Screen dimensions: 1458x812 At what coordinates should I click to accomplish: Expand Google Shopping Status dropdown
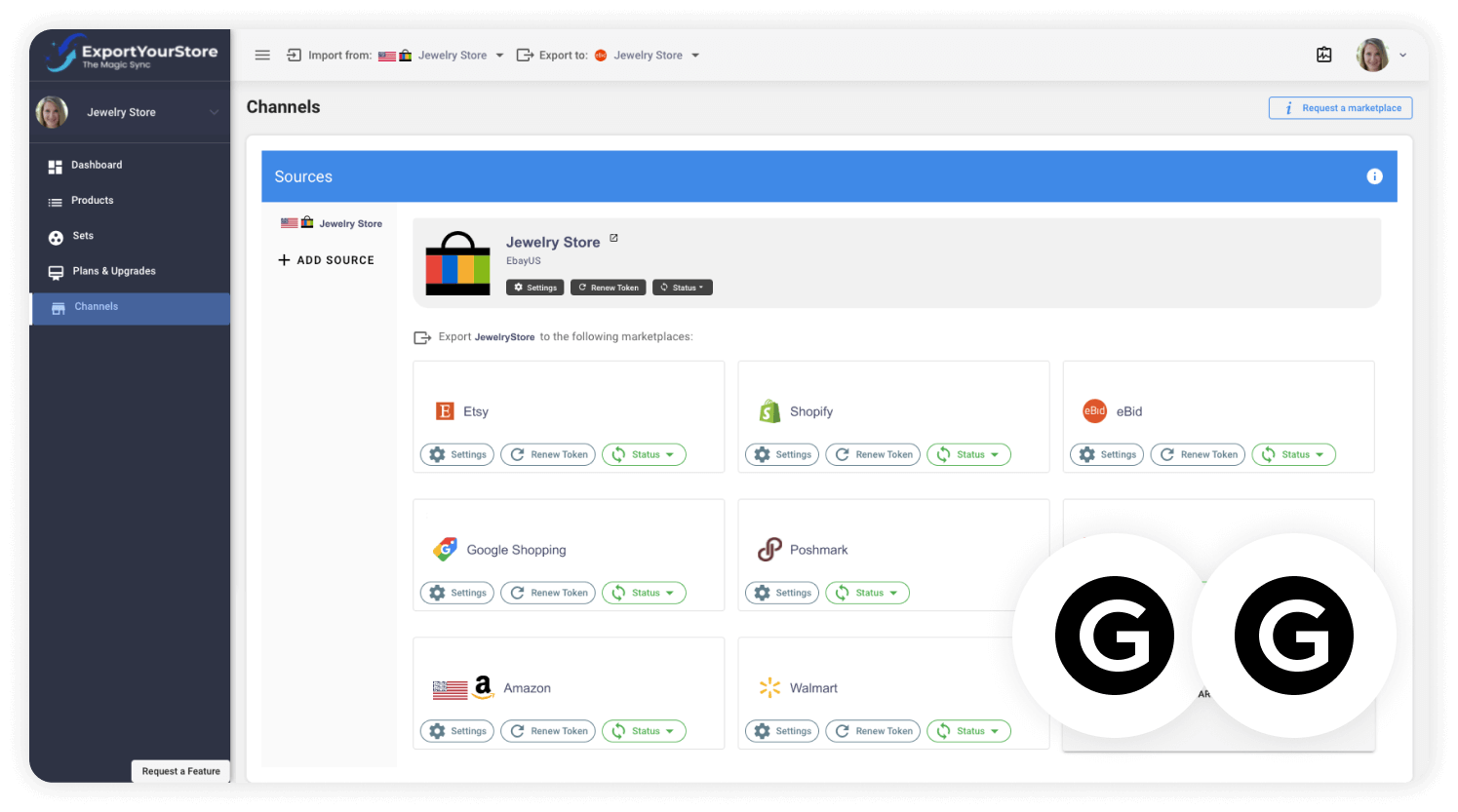click(644, 593)
